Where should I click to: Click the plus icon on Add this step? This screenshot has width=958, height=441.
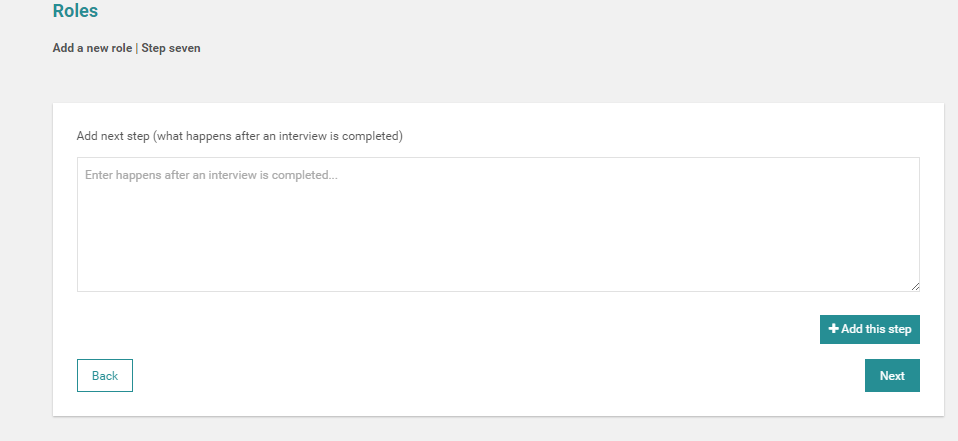[833, 329]
